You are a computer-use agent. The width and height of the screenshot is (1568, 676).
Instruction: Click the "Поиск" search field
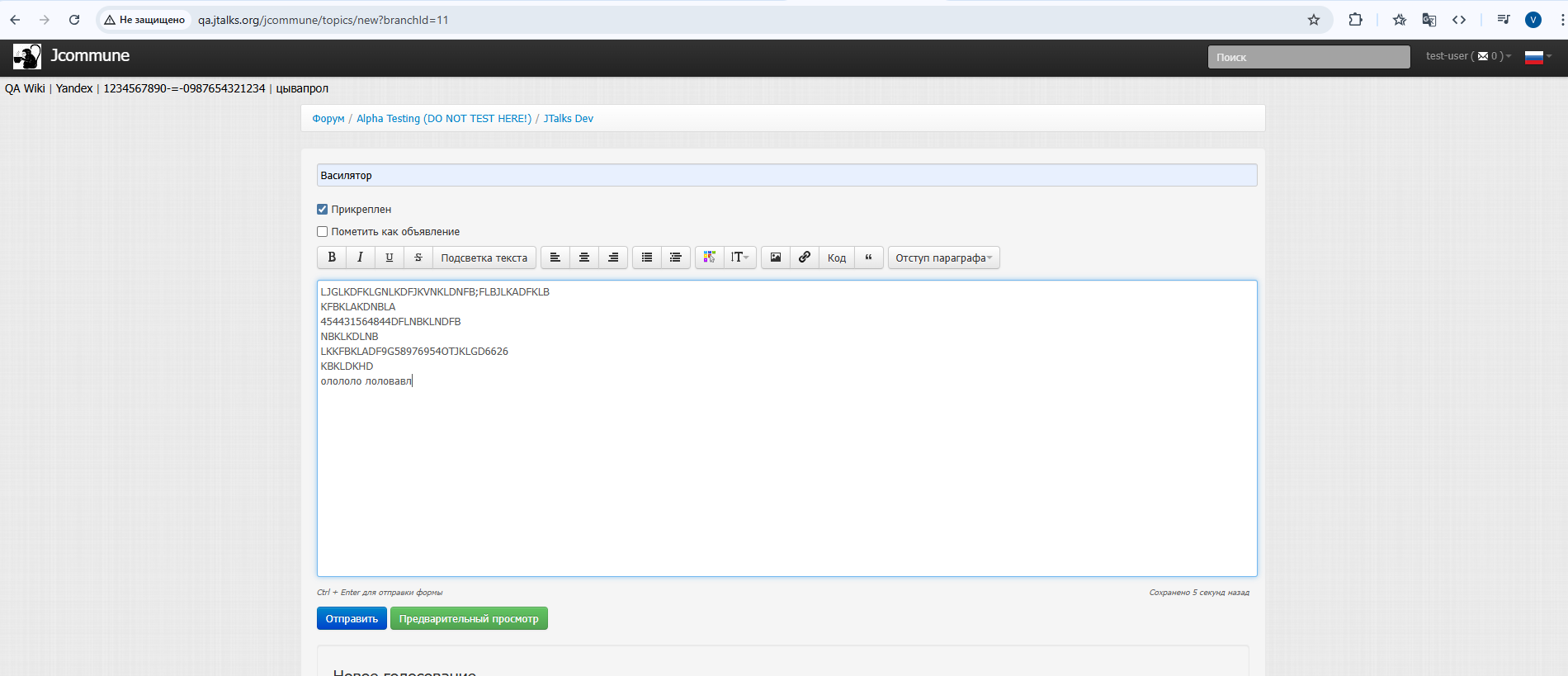pyautogui.click(x=1308, y=57)
